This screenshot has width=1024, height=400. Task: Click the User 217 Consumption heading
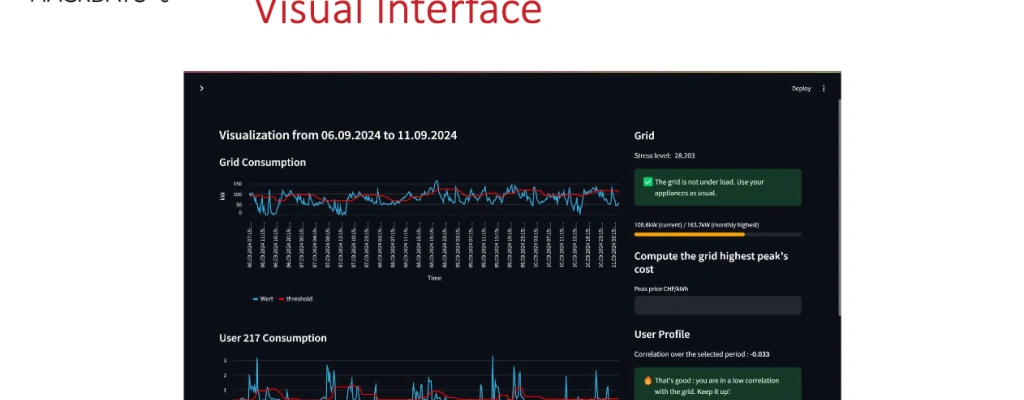(x=272, y=338)
